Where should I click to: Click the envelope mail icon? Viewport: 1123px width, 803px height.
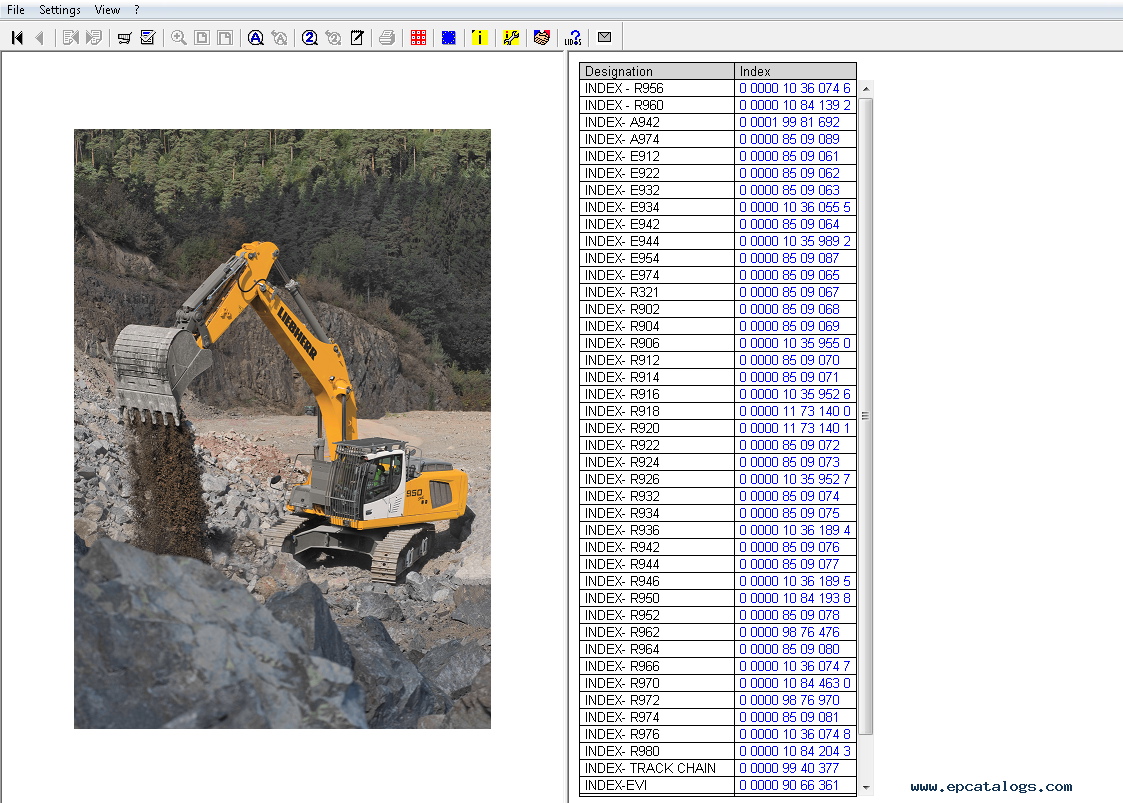tap(604, 37)
